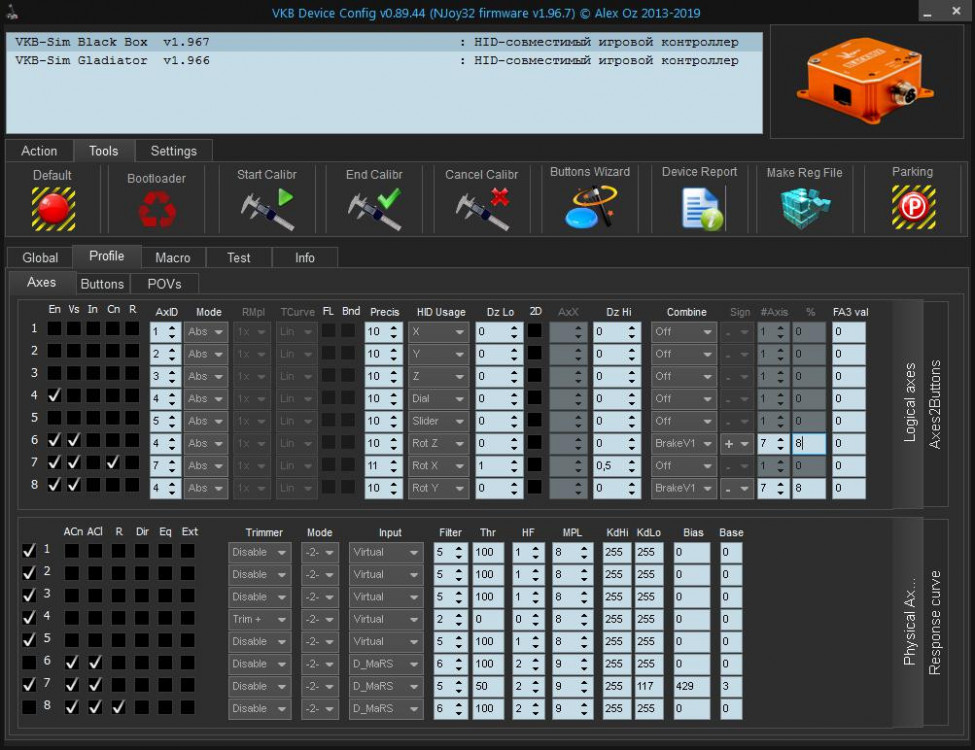This screenshot has height=750, width=975.
Task: Enable the En checkbox for logical axis 1
Action: pyautogui.click(x=54, y=328)
